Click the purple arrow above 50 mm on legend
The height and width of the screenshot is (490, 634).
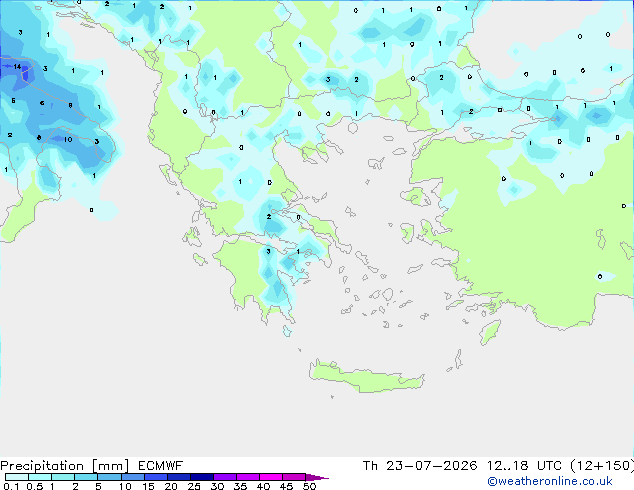click(317, 477)
